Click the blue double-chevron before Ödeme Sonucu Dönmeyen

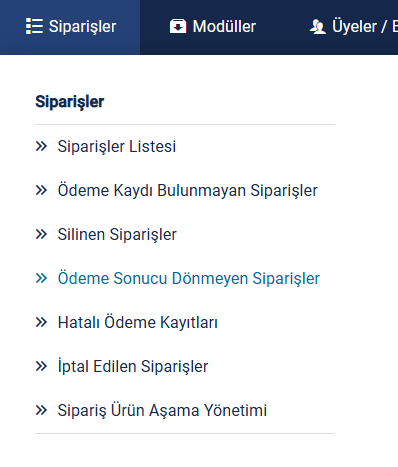[41, 278]
